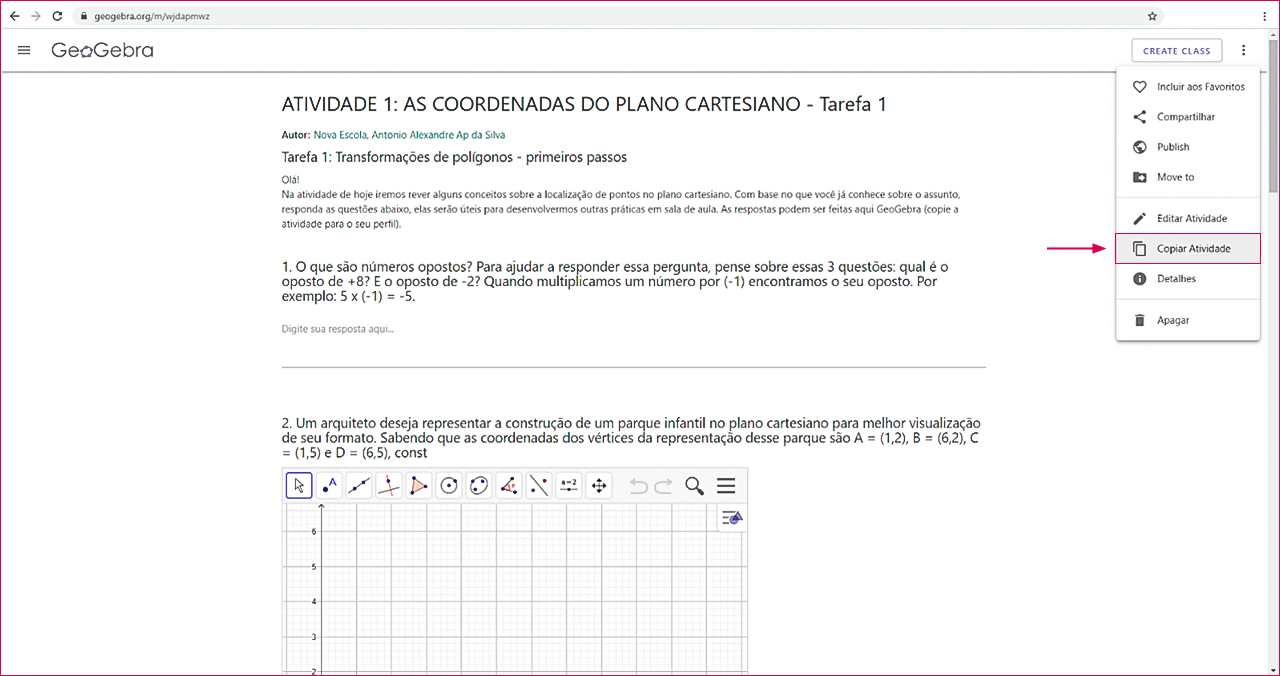The image size is (1280, 676).
Task: Choose Copiar Atividade from the menu
Action: 1193,249
